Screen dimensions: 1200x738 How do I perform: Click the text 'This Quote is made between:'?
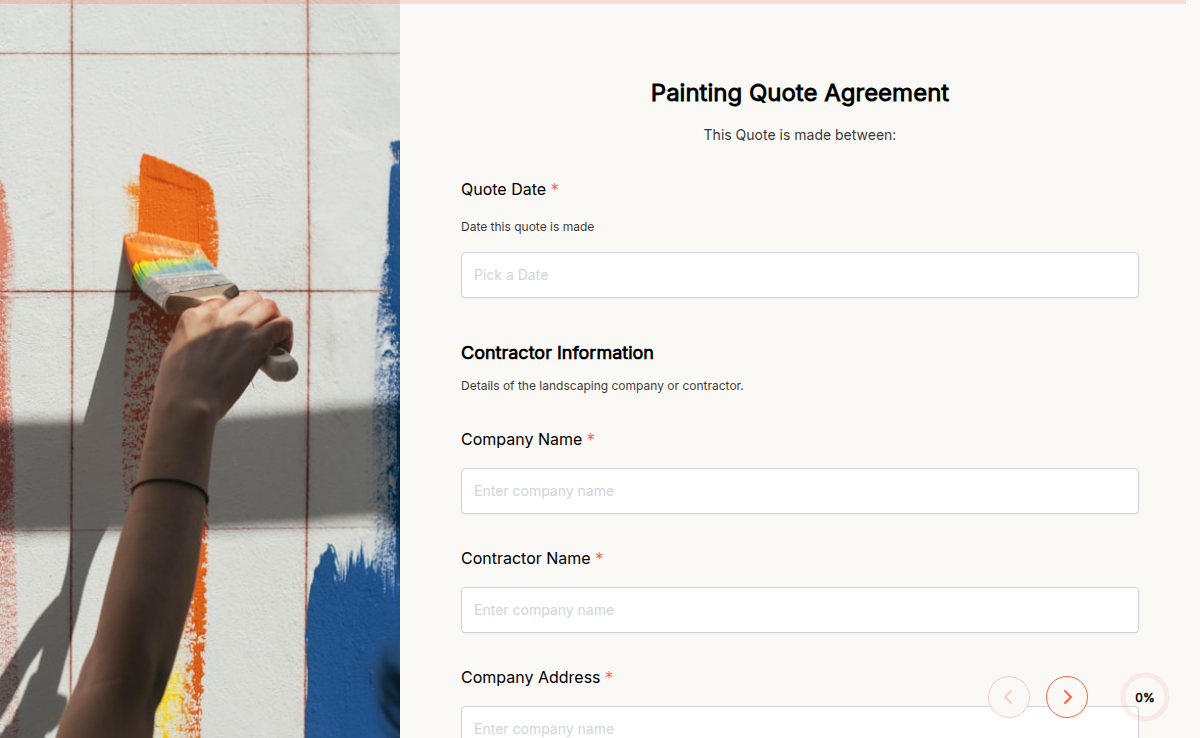(x=800, y=134)
